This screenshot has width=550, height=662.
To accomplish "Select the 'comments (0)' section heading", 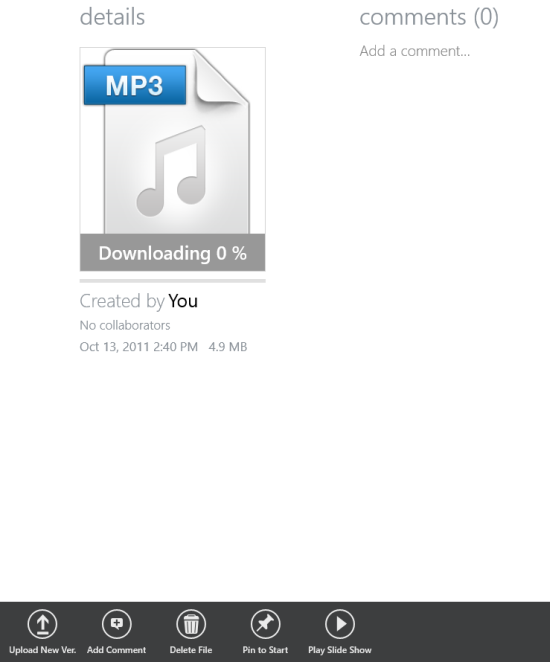I will click(x=429, y=17).
